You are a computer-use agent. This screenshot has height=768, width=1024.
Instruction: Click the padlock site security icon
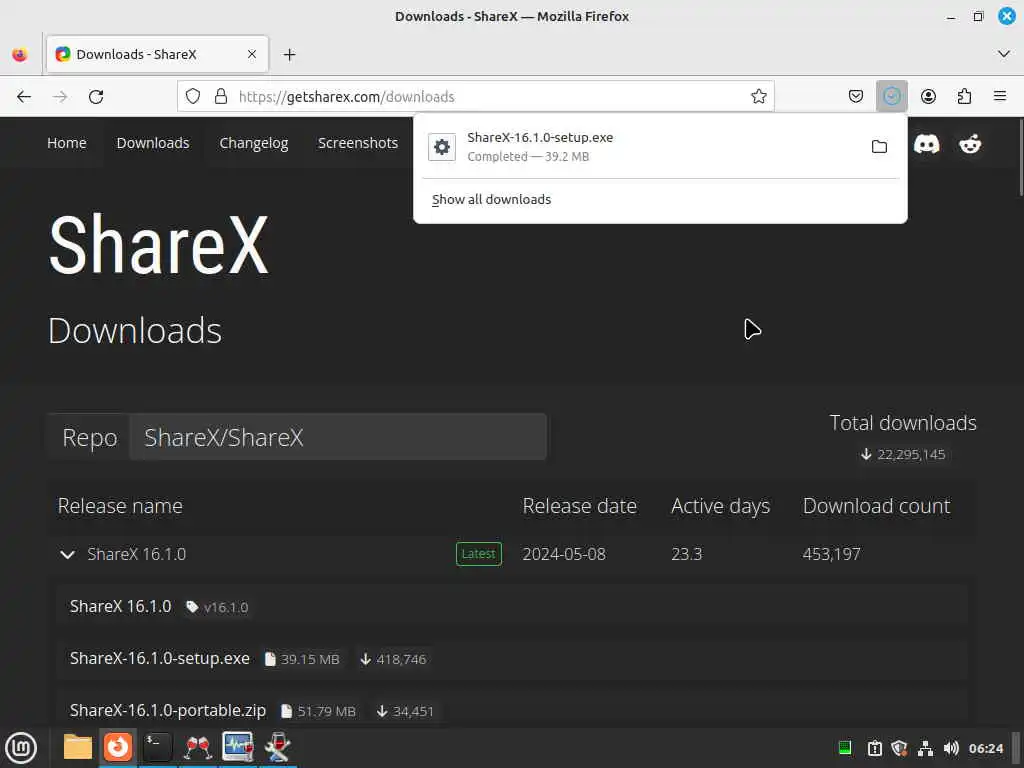221,97
